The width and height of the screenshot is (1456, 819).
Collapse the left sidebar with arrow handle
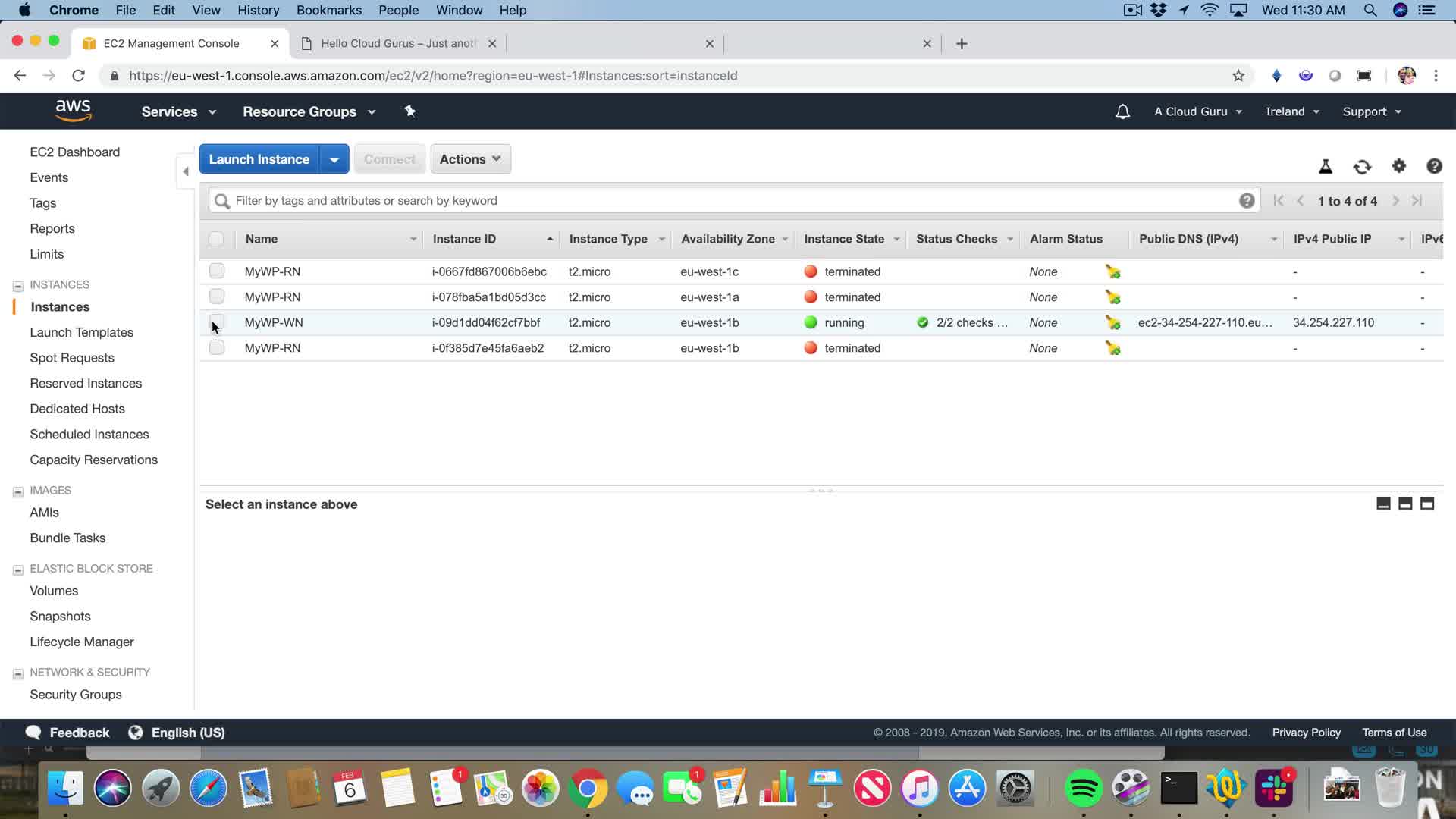(186, 171)
